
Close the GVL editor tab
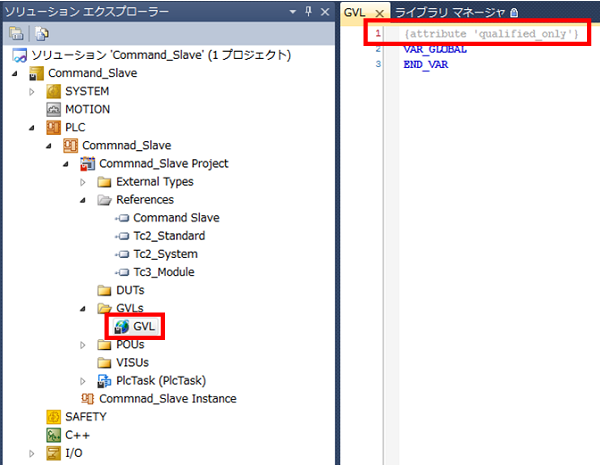tap(379, 11)
